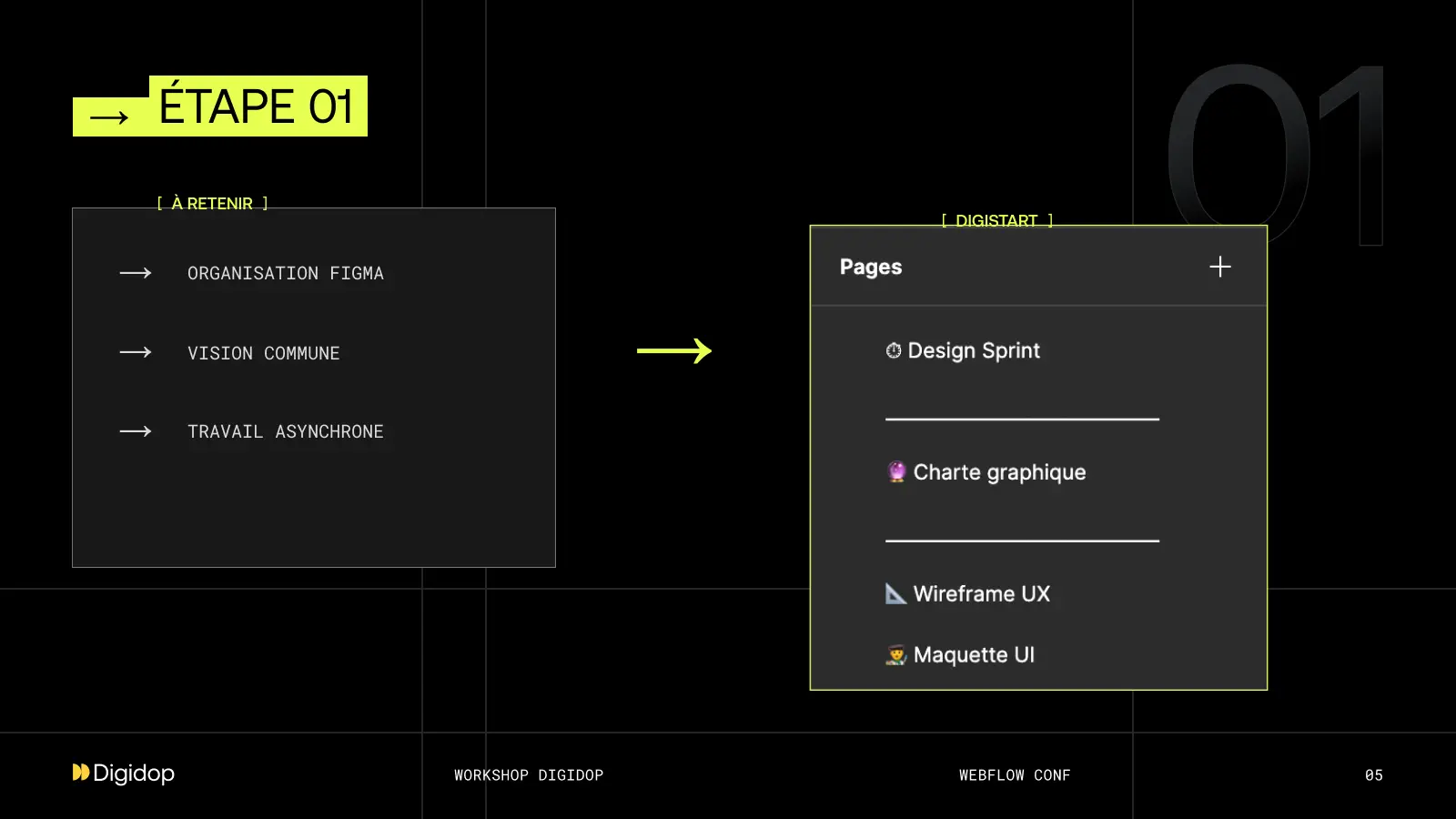Image resolution: width=1456 pixels, height=819 pixels.
Task: Select the ruler icon next to Wireframe UX
Action: 895,593
